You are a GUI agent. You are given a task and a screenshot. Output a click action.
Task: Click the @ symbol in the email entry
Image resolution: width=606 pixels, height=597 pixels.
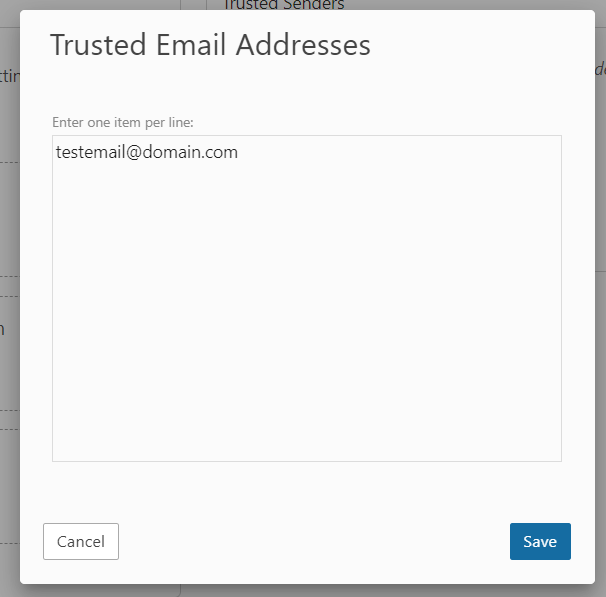134,153
